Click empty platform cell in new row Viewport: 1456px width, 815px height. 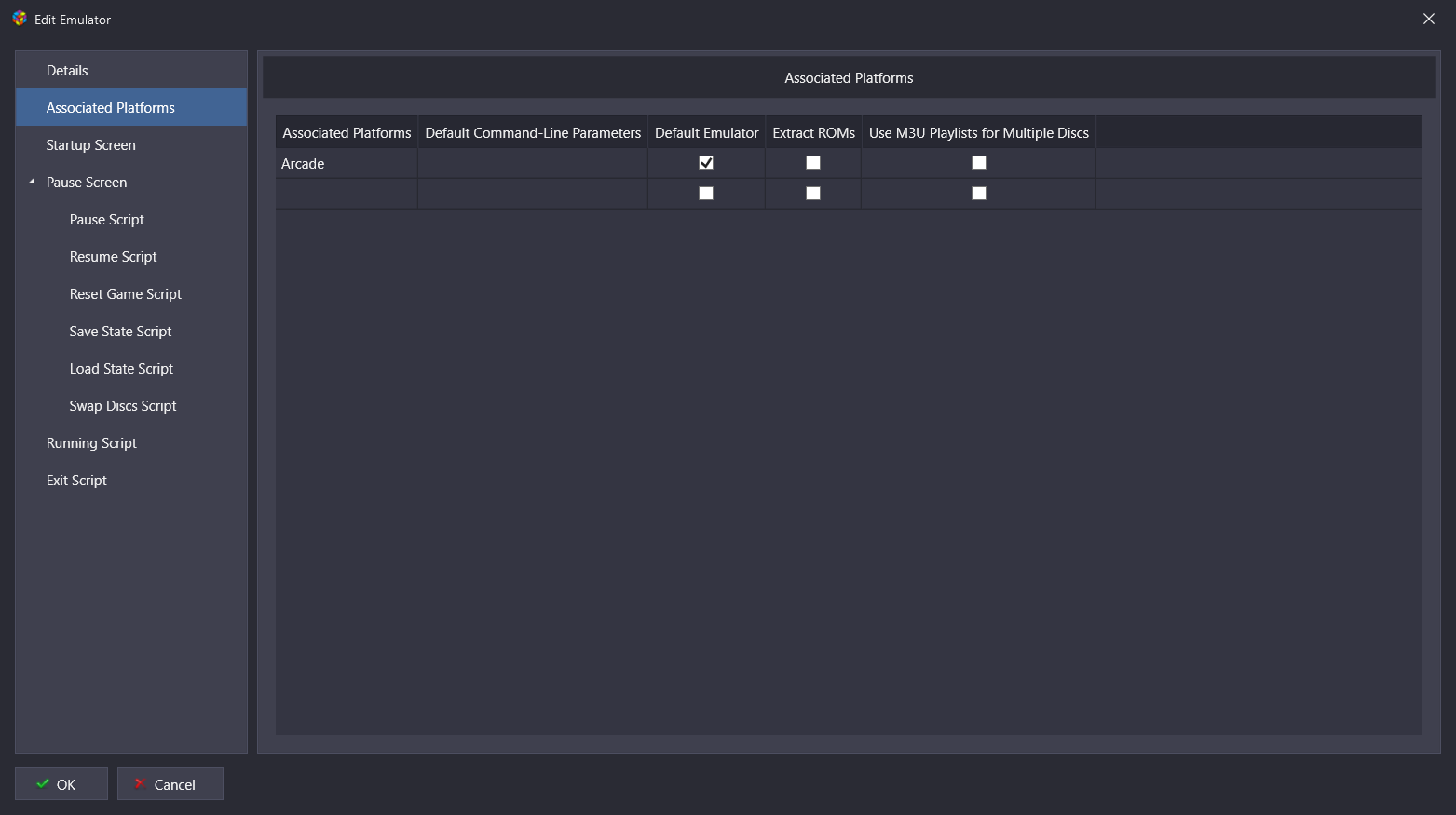pyautogui.click(x=347, y=194)
